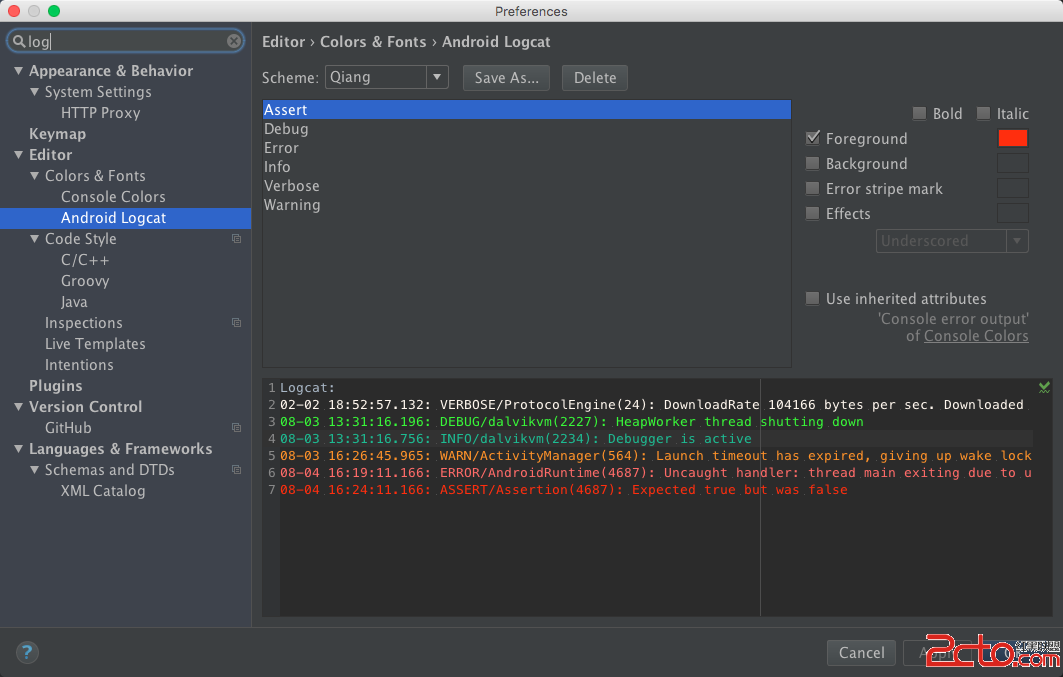1063x677 pixels.
Task: Click the magnifier icon in search box
Action: 18,41
